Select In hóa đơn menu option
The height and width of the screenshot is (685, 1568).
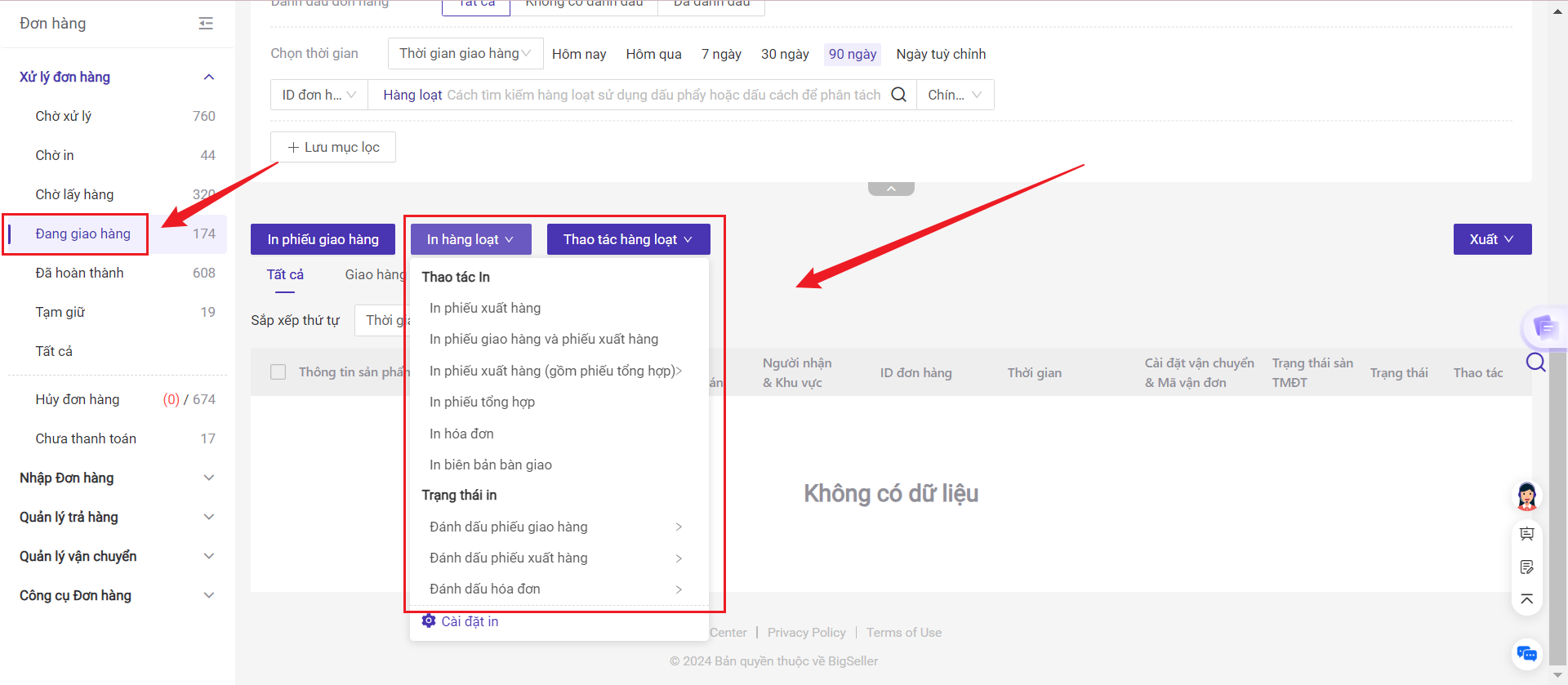[x=461, y=434]
